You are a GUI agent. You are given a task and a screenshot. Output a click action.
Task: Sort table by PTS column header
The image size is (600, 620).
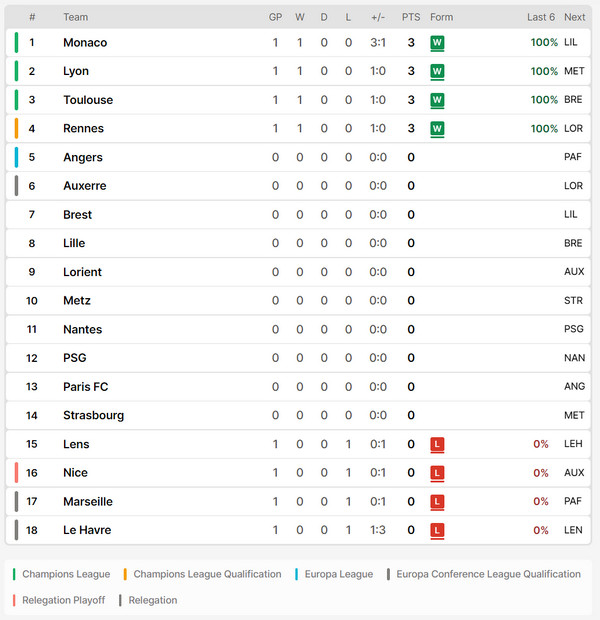click(411, 17)
